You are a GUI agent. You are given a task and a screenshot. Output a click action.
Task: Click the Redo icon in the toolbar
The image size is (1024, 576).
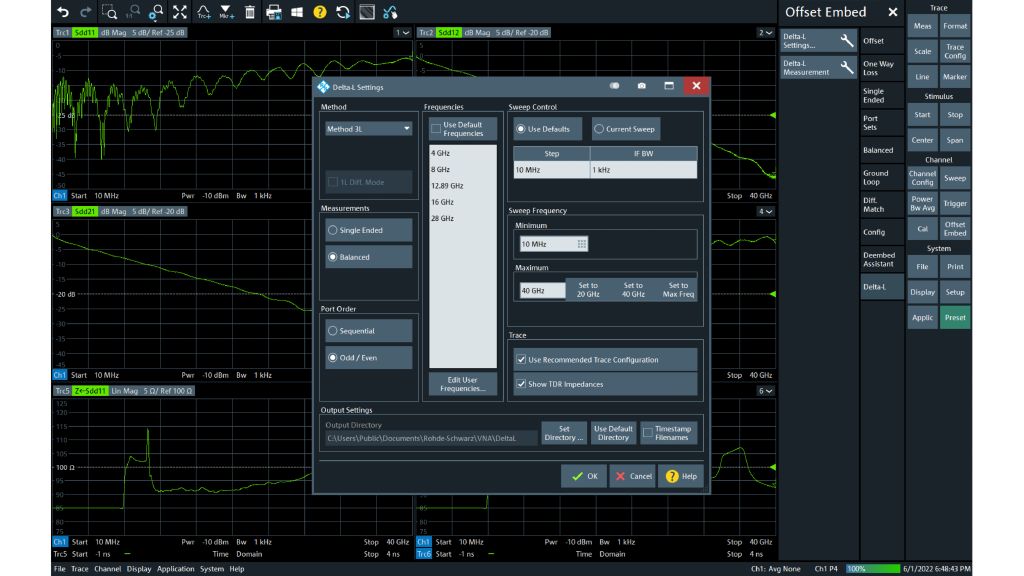(x=85, y=13)
